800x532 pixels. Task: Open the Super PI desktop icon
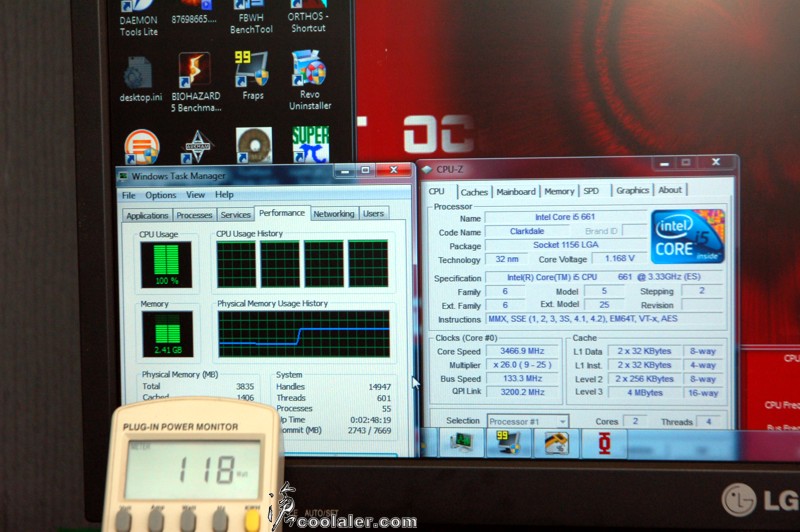[311, 144]
